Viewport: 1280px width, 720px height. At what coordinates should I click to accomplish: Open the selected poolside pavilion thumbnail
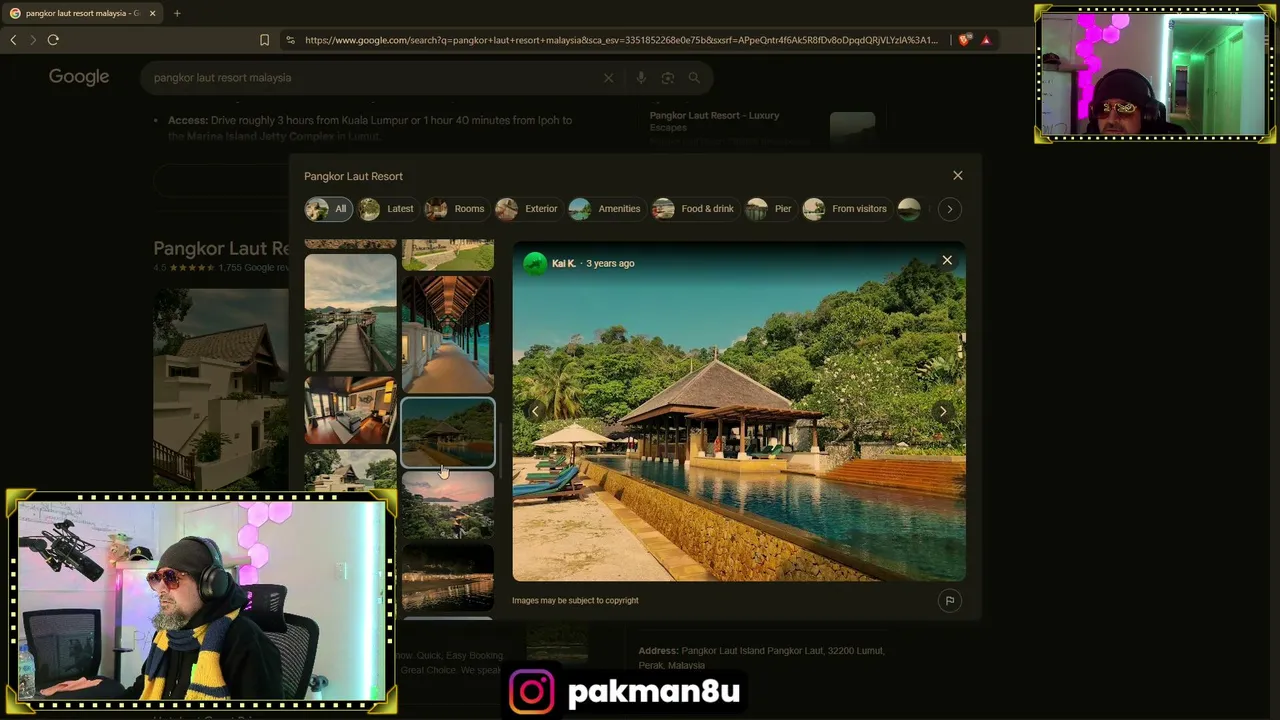click(447, 432)
